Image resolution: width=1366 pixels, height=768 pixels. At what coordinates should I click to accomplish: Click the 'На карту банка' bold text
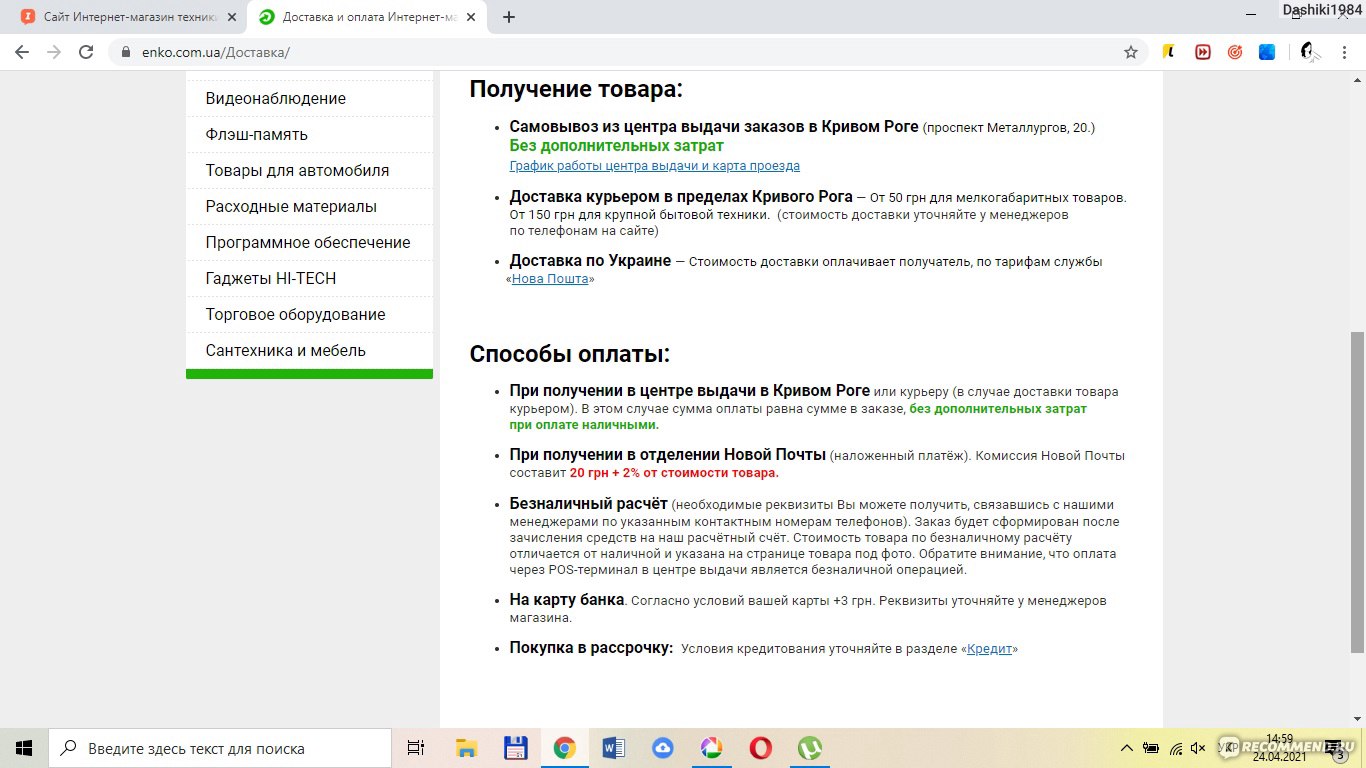click(x=567, y=600)
